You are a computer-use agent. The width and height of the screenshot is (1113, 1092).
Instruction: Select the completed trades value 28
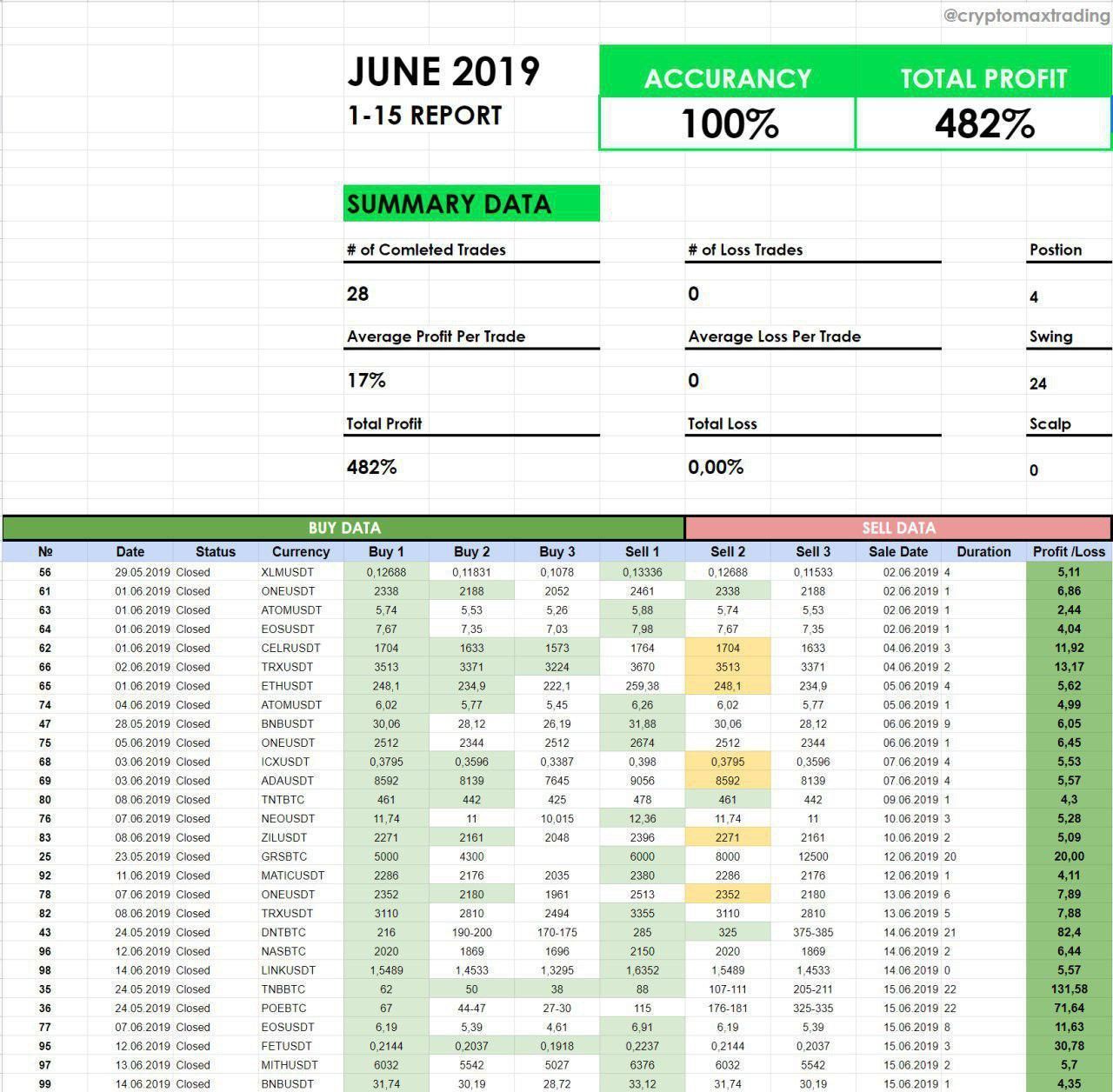[x=357, y=294]
